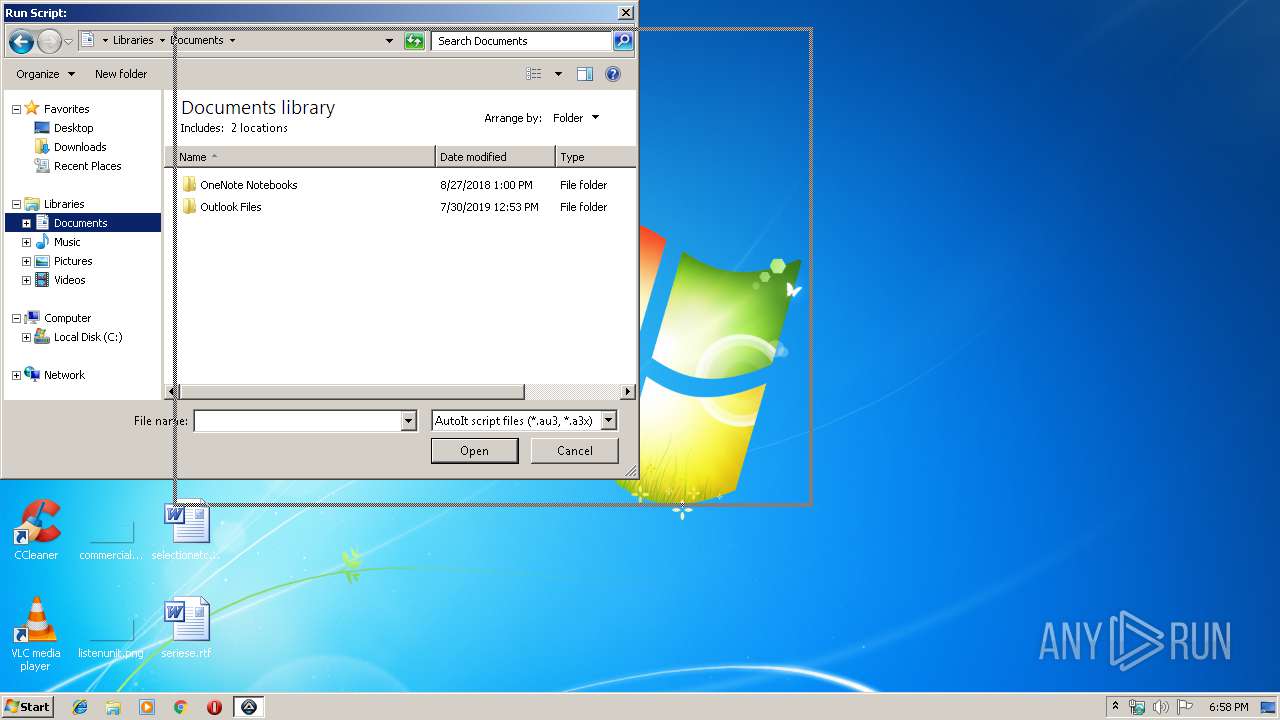
Task: Toggle the preview pane icon
Action: tap(585, 74)
